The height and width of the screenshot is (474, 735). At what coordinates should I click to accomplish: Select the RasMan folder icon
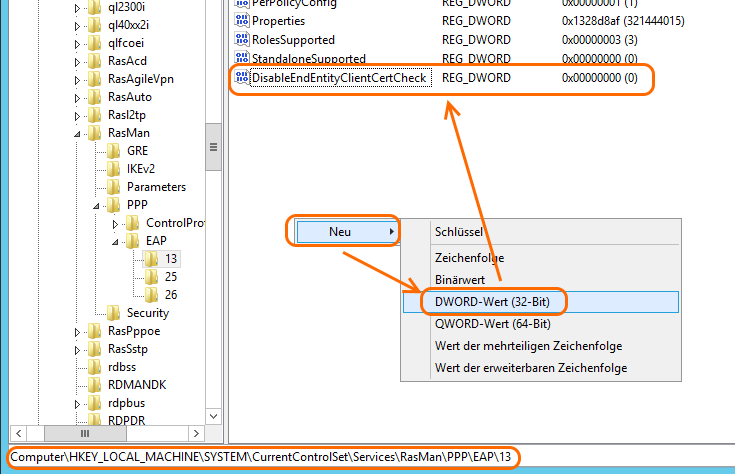point(96,133)
